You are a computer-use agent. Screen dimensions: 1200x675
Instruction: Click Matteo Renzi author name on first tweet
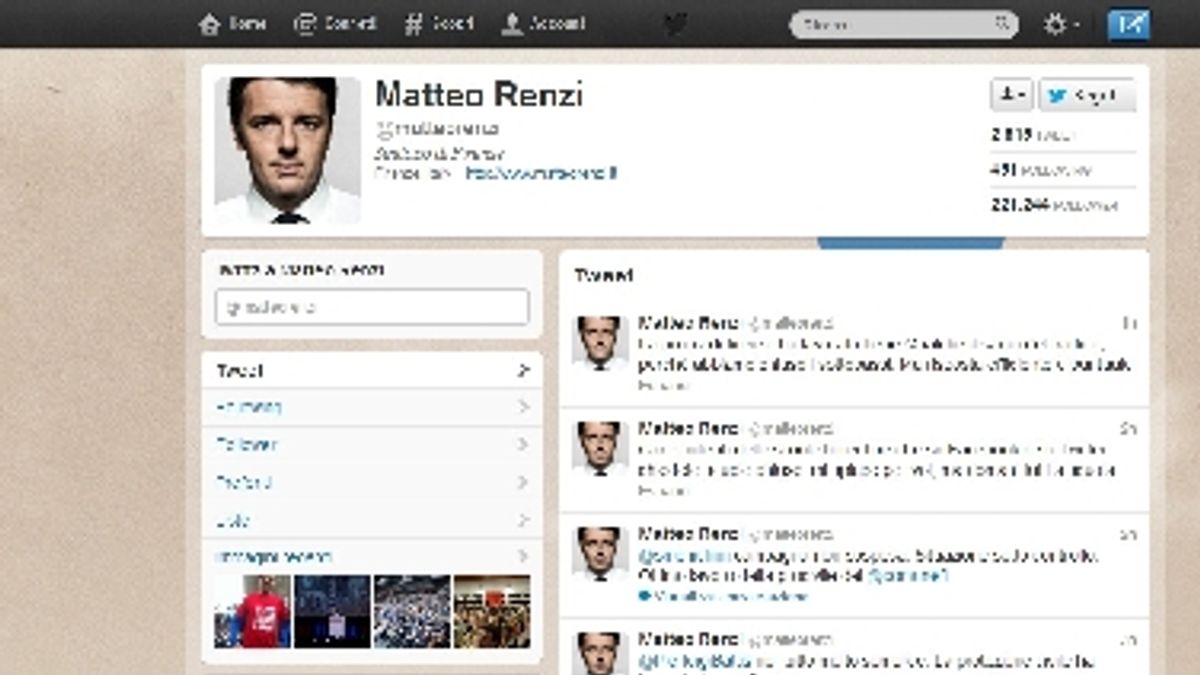click(x=689, y=324)
